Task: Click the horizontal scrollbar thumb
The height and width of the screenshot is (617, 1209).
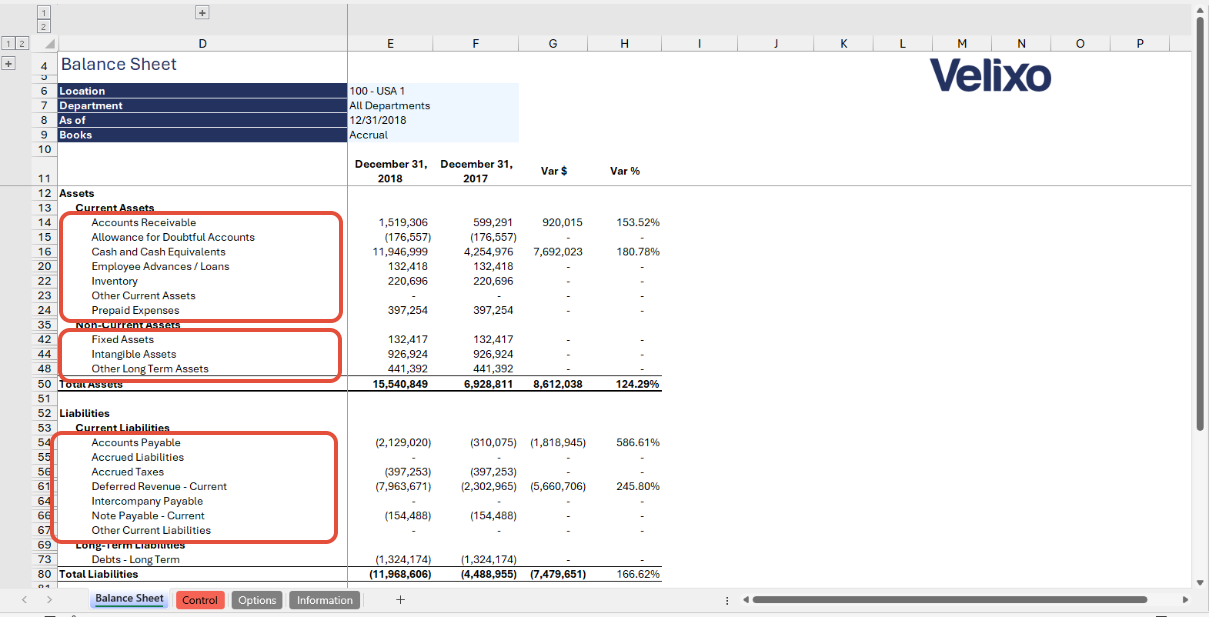Action: point(950,600)
